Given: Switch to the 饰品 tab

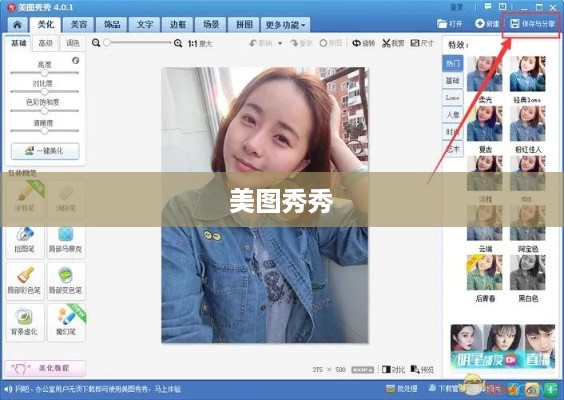Looking at the screenshot, I should pyautogui.click(x=112, y=24).
